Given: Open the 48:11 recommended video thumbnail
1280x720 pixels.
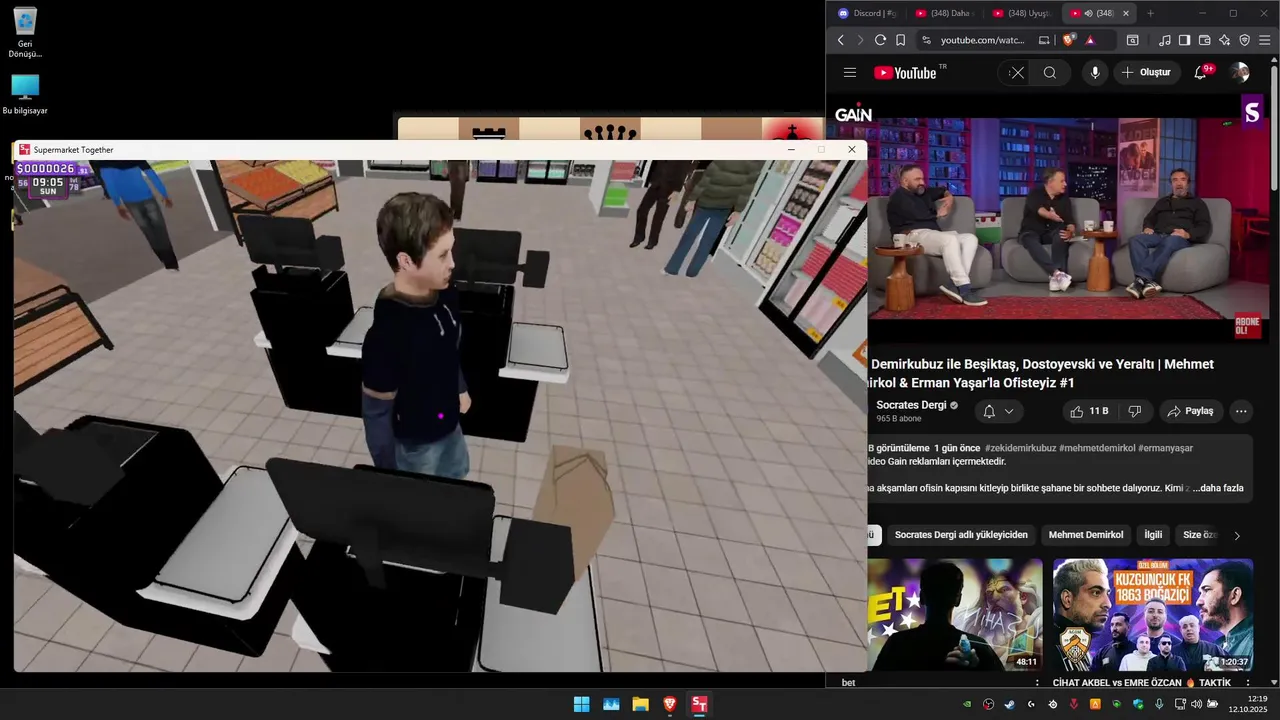Looking at the screenshot, I should 955,614.
